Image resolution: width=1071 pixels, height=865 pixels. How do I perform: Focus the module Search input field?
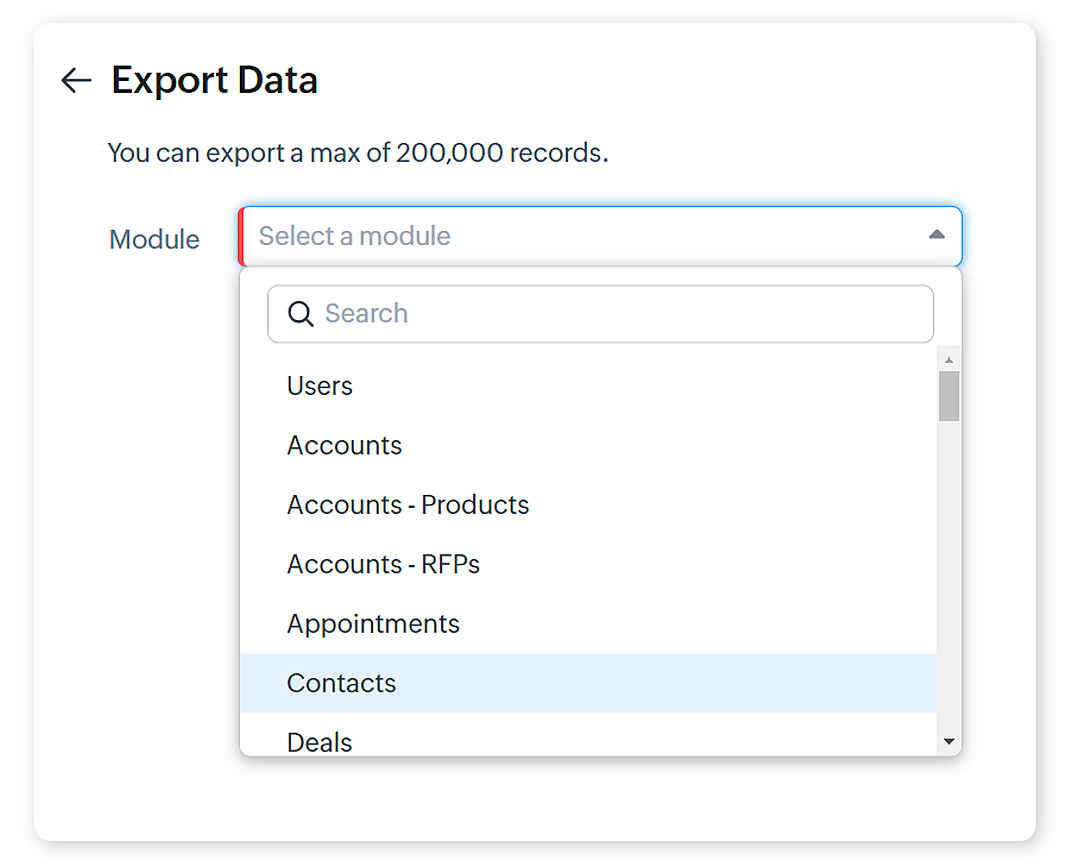tap(620, 314)
